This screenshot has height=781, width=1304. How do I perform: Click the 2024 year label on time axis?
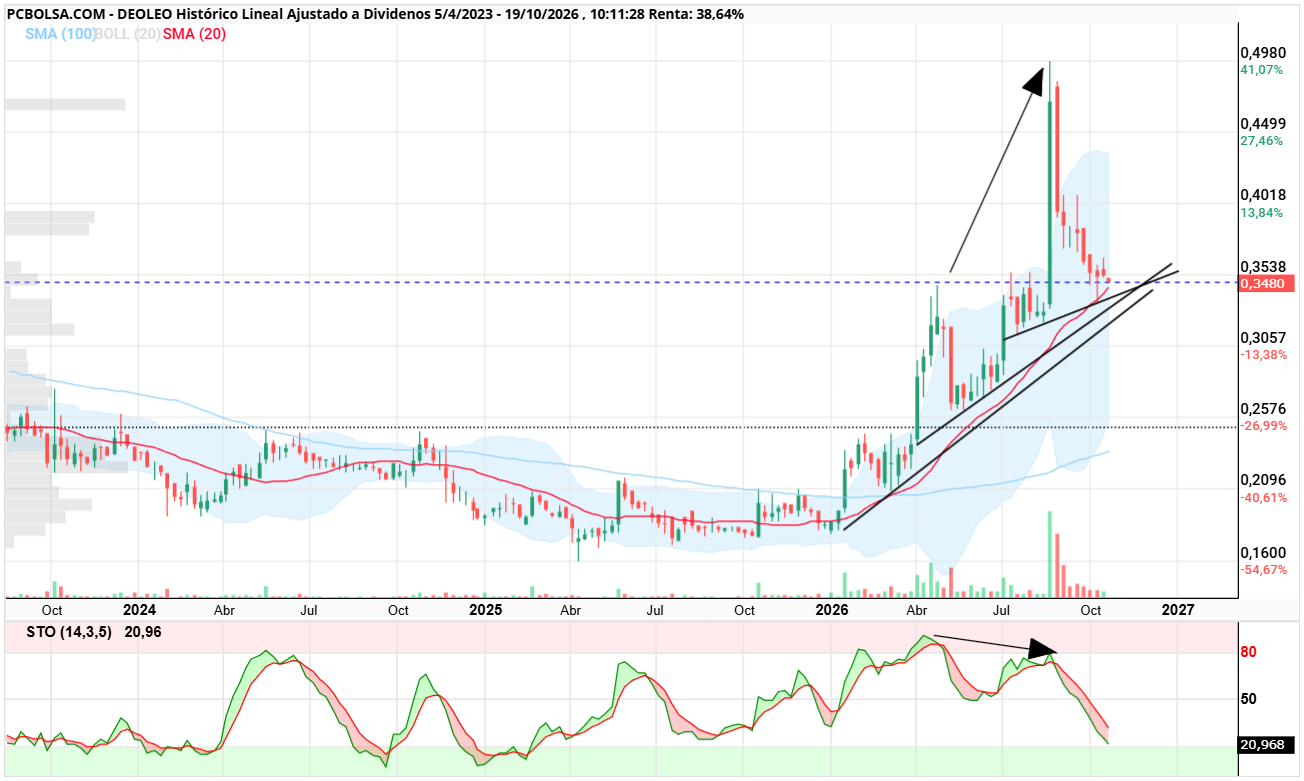pos(139,610)
